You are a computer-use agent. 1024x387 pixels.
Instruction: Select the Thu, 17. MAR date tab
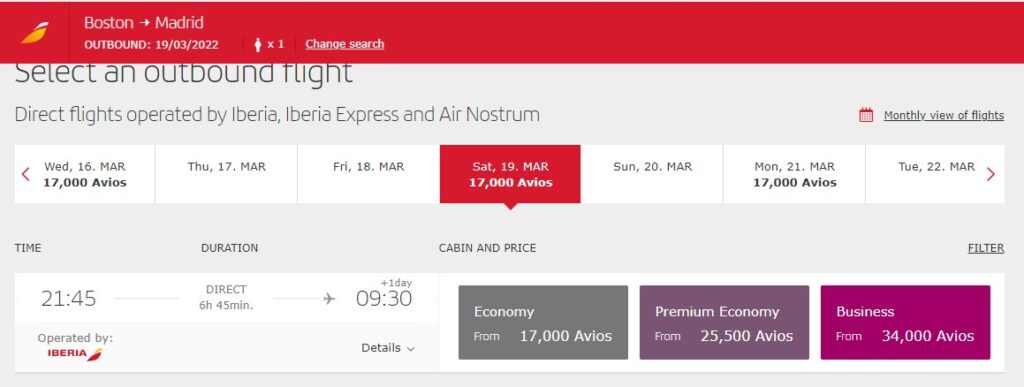227,174
